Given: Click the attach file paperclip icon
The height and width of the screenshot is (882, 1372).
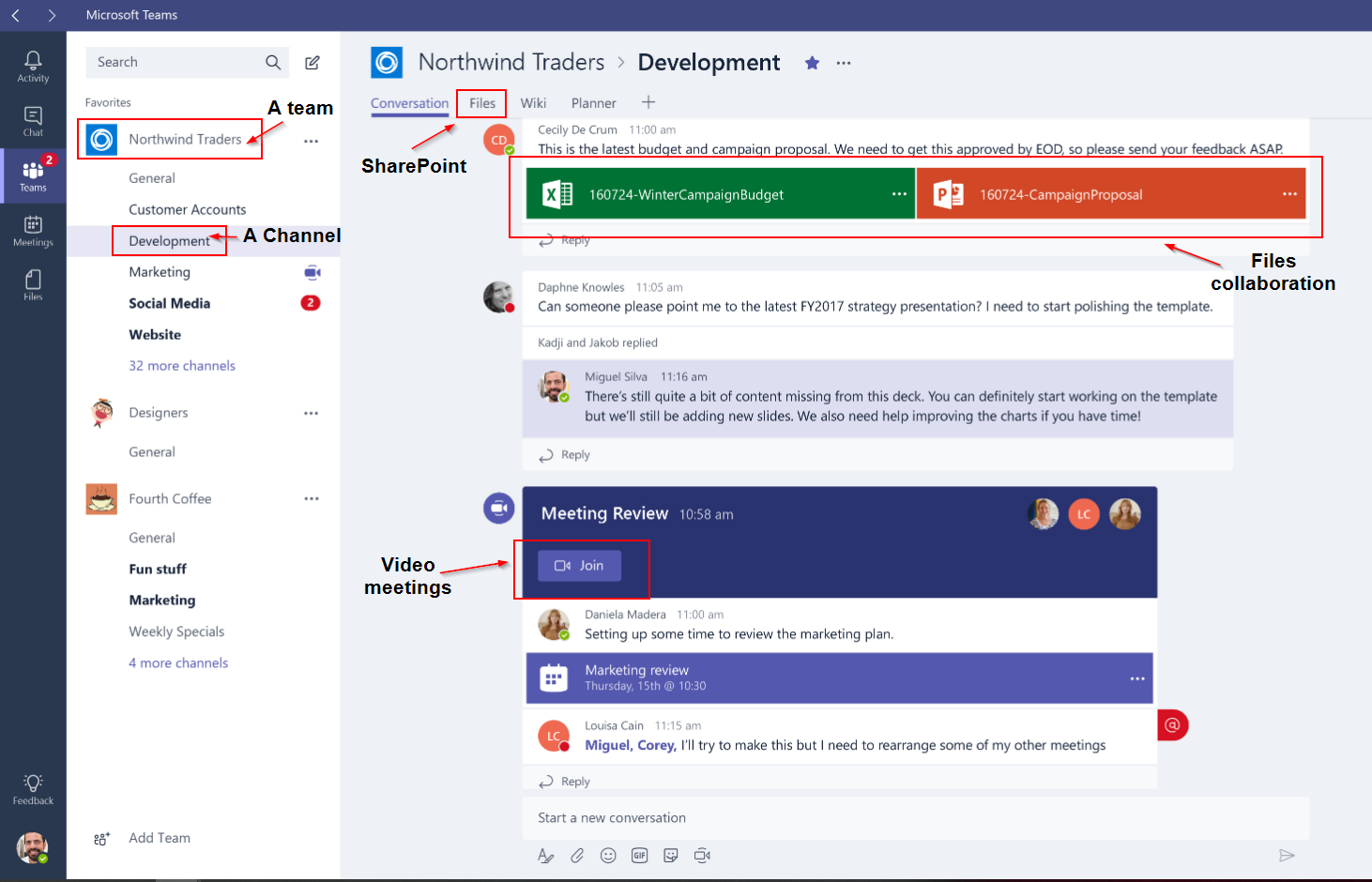Looking at the screenshot, I should click(x=577, y=856).
